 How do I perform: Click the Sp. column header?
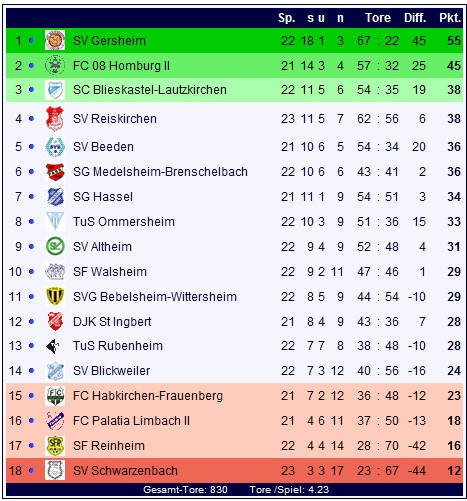(x=287, y=18)
